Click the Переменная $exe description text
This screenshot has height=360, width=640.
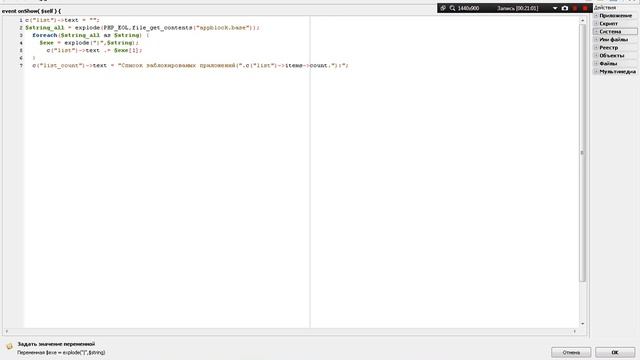61,352
